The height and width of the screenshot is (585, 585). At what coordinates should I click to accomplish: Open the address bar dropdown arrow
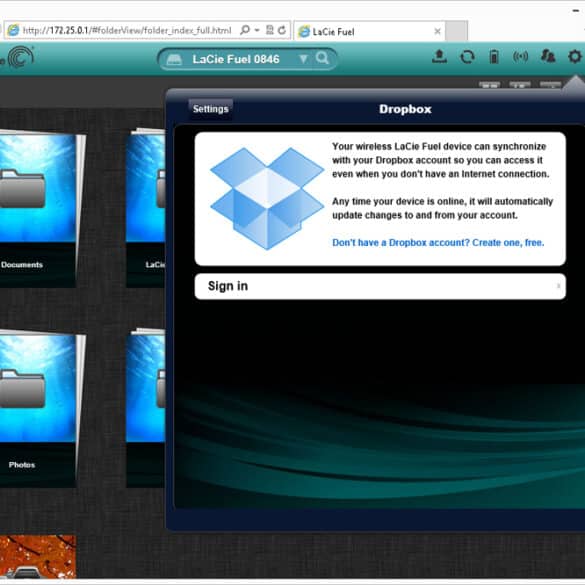click(257, 30)
